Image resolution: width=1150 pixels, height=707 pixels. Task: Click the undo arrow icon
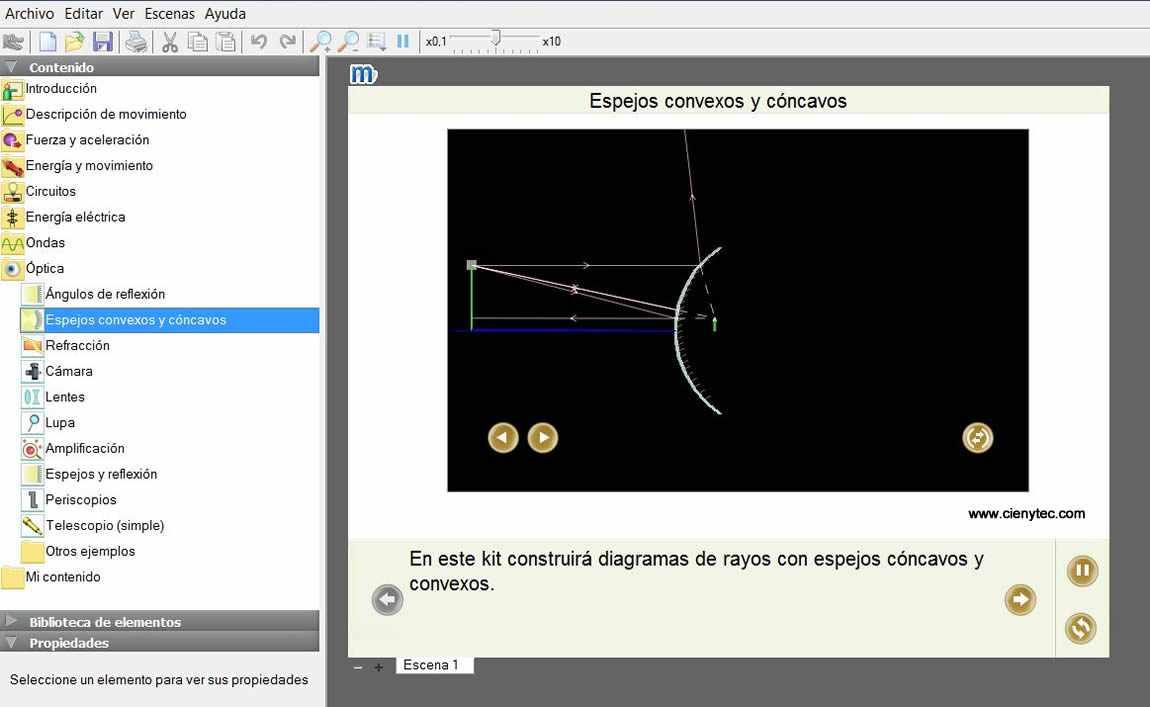pos(258,42)
